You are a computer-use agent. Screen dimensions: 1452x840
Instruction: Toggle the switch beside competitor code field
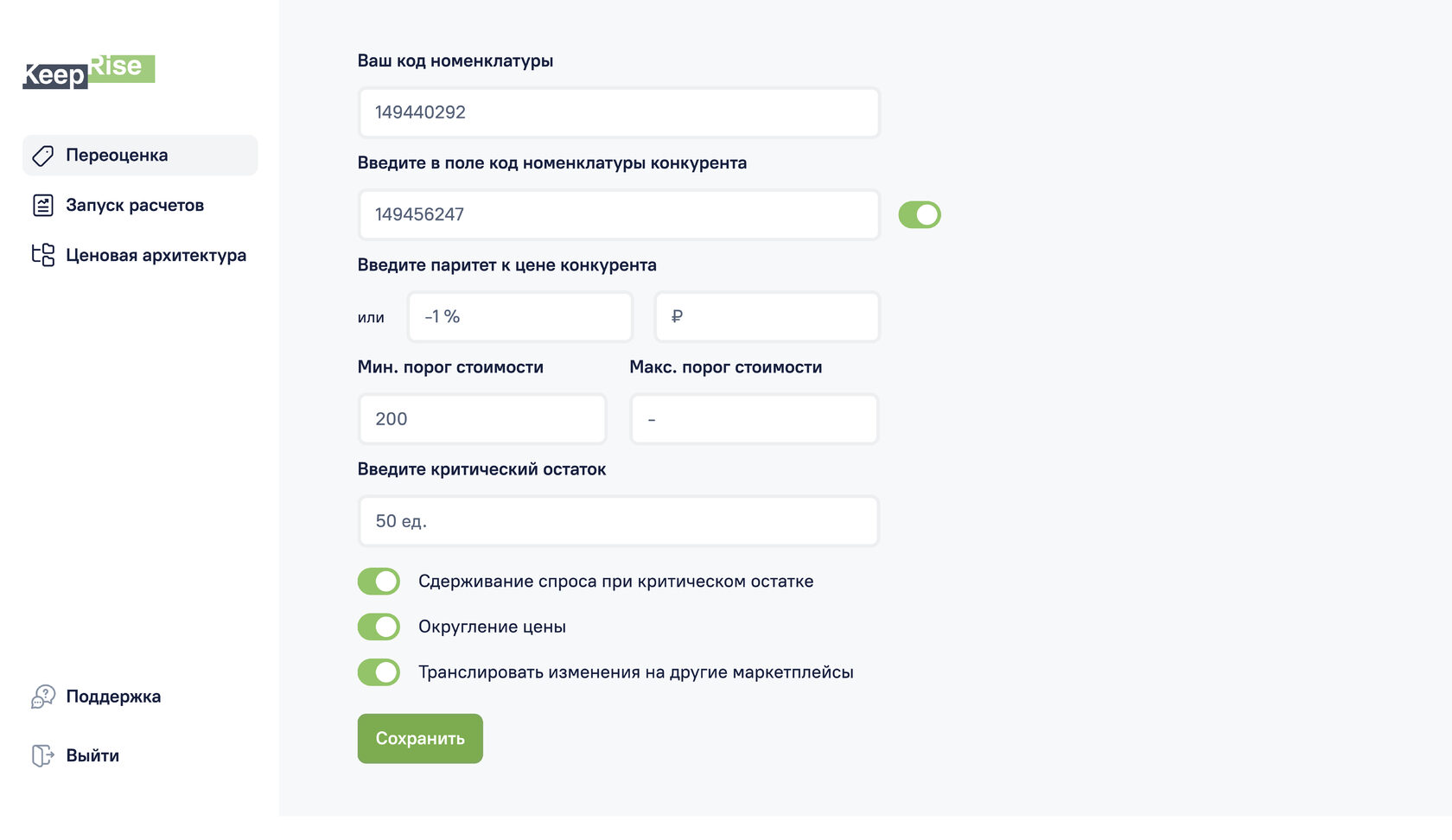click(x=919, y=215)
